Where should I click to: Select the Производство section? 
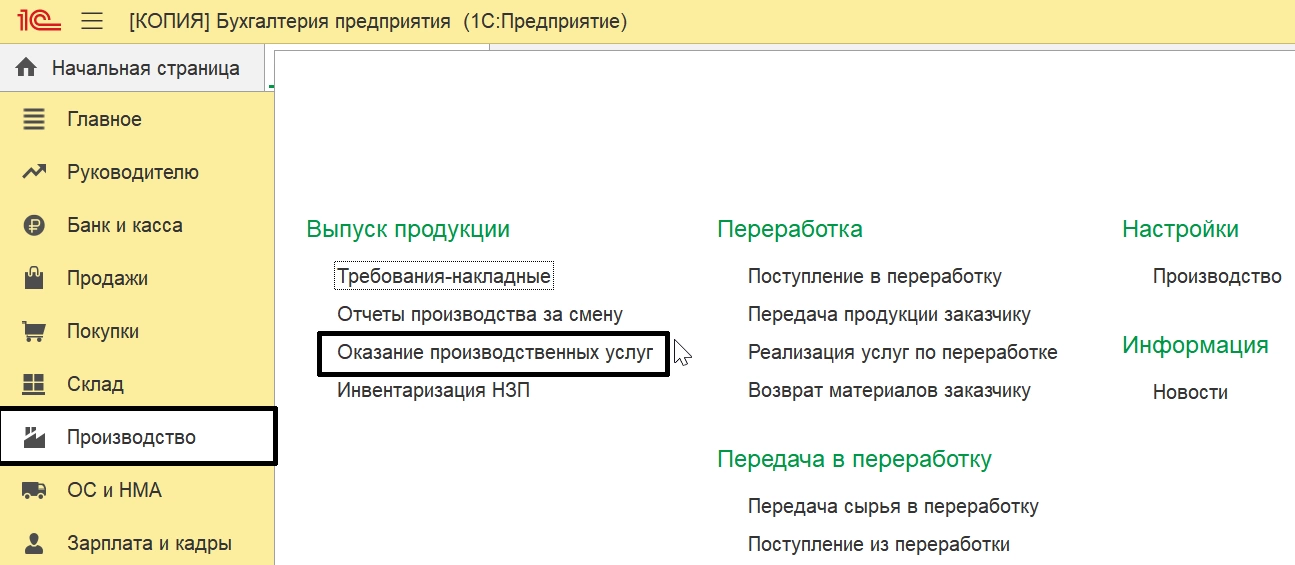tap(137, 437)
